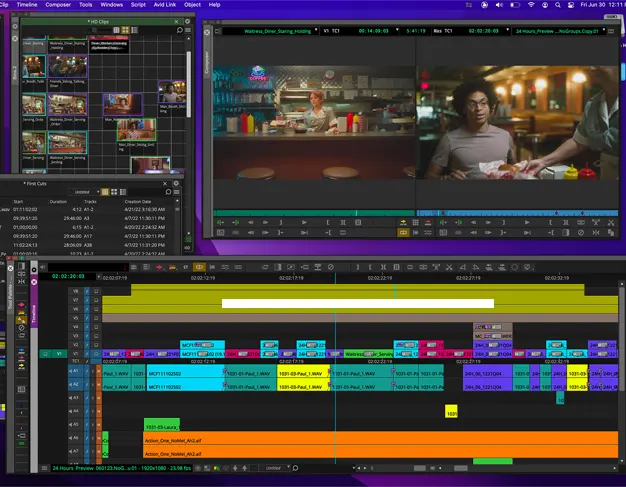This screenshot has height=487, width=626.
Task: Open the Tools menu
Action: tap(85, 5)
